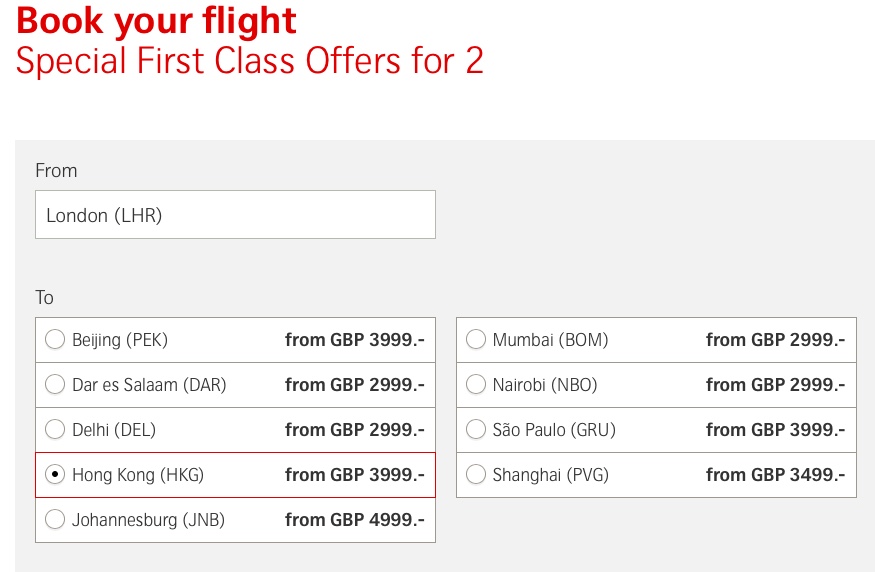
Task: Choose Dar es Salaam (DAR) destination
Action: 55,385
